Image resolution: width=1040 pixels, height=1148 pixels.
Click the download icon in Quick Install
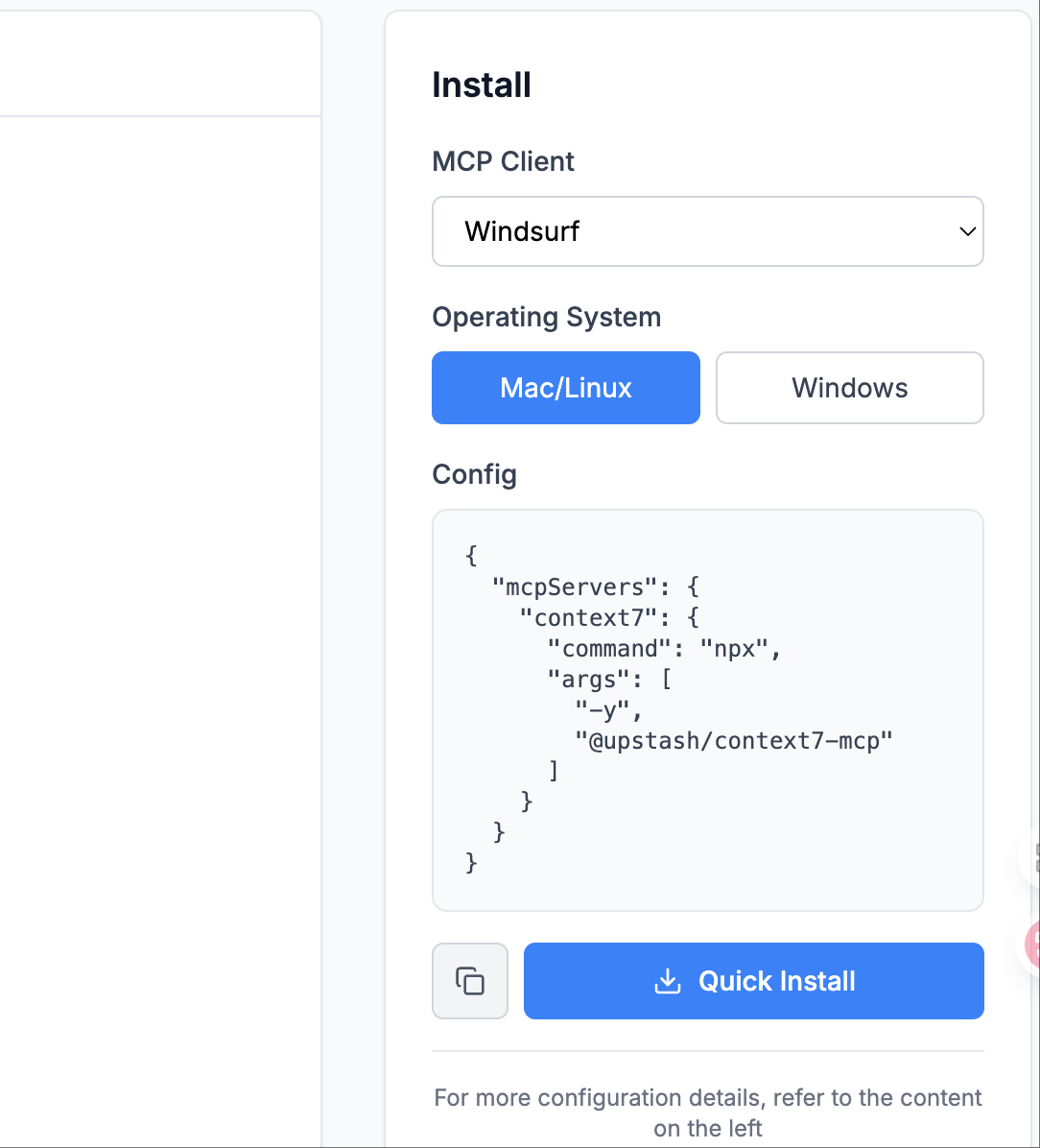coord(667,981)
